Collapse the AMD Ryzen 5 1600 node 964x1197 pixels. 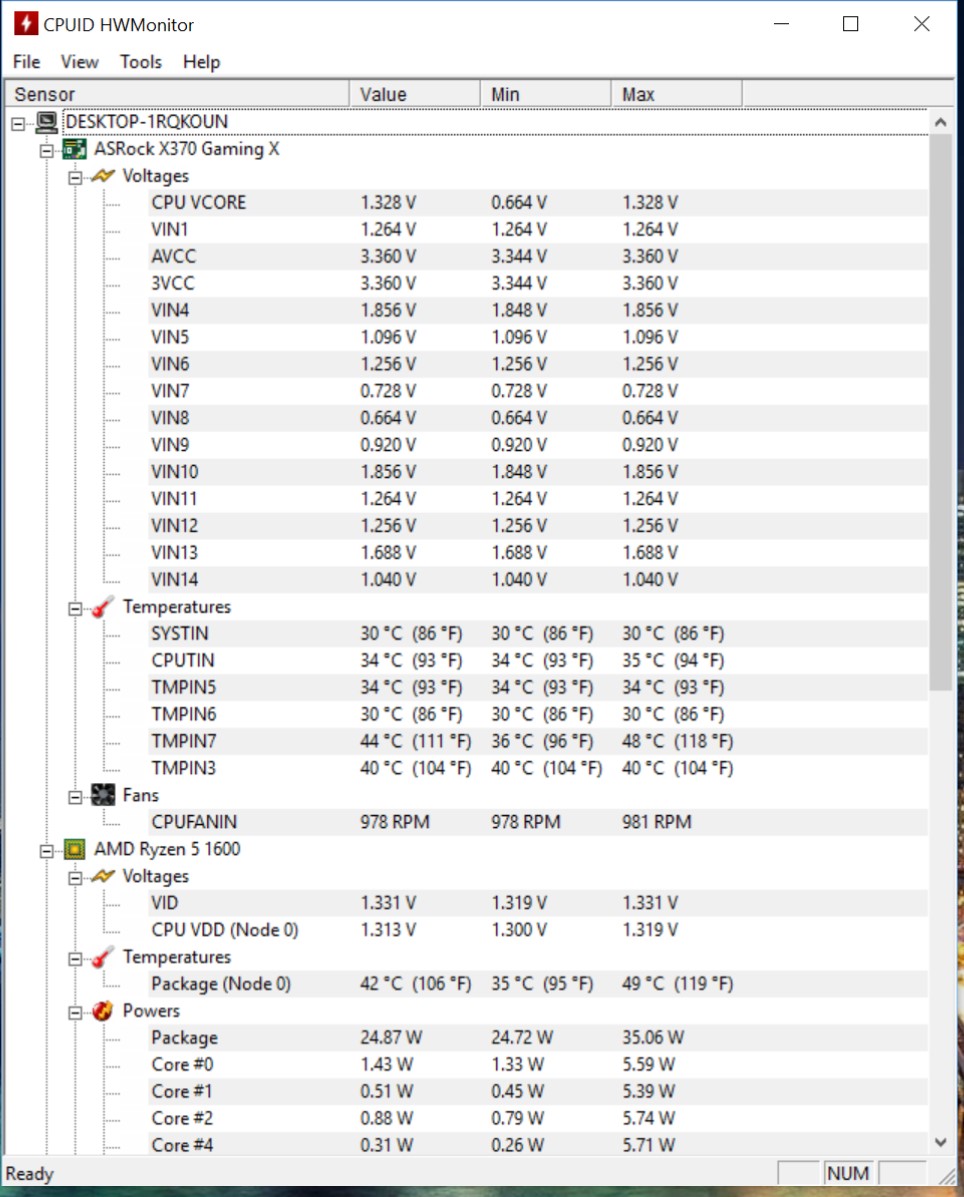click(47, 850)
